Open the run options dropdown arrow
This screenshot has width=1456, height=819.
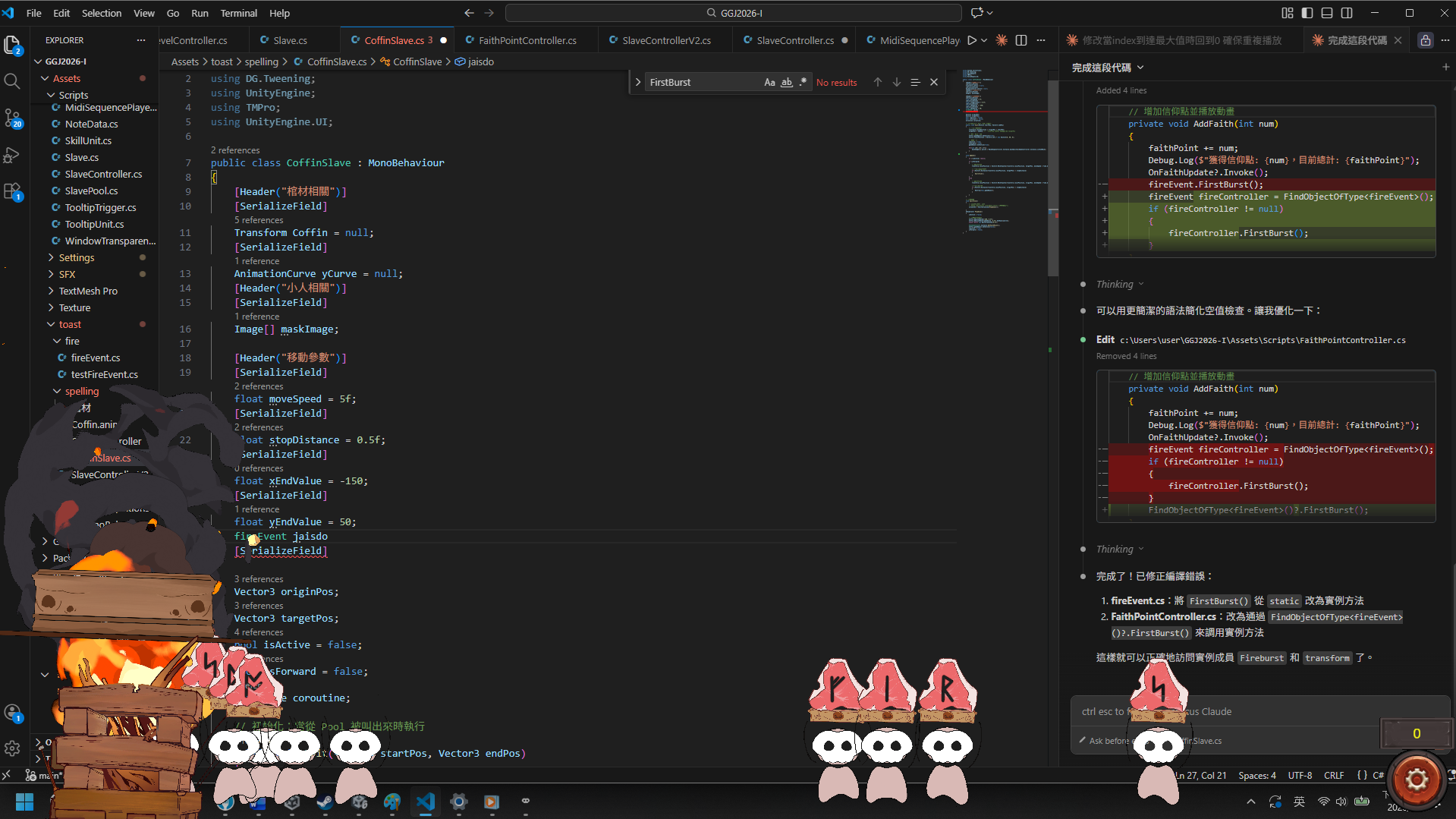point(984,40)
